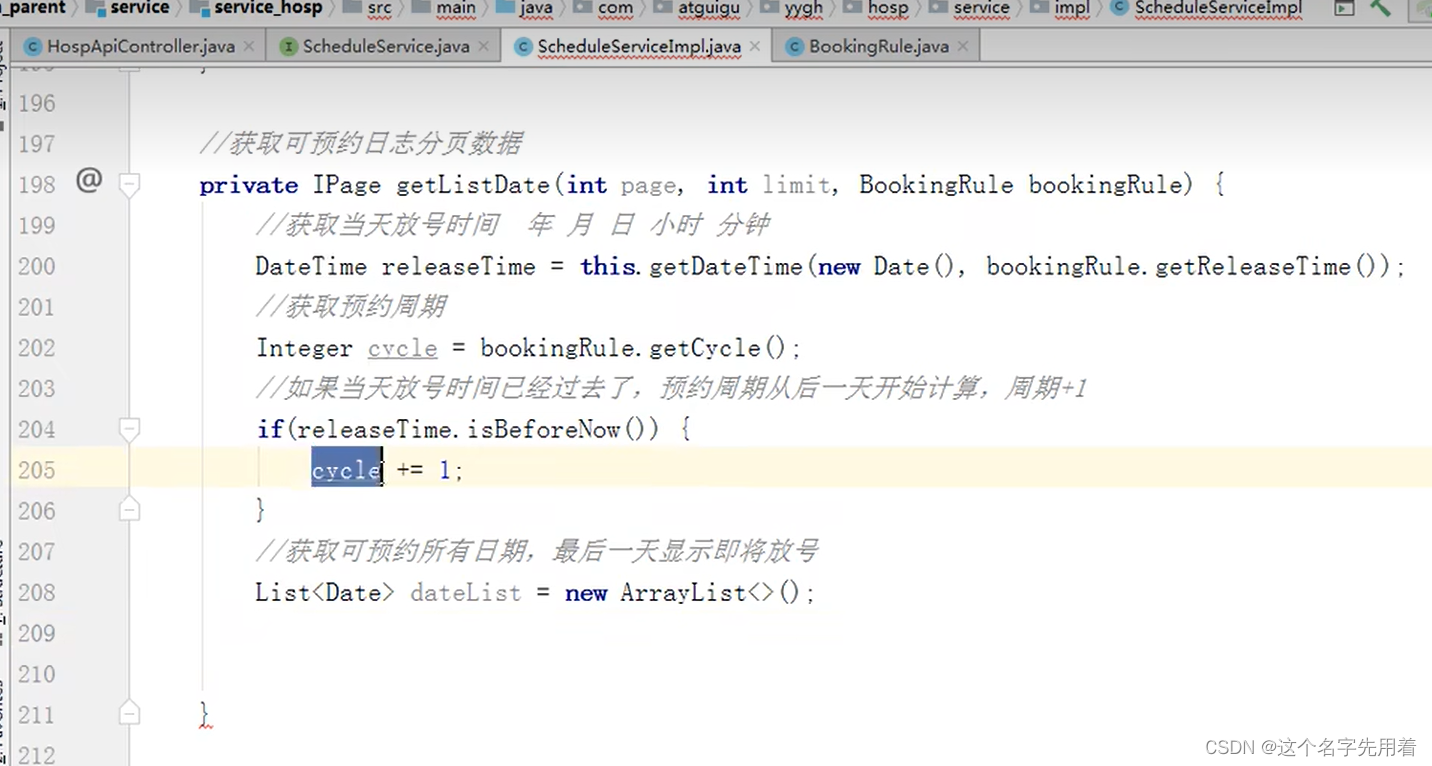The image size is (1432, 766).
Task: Close the BookingRule.java tab
Action: point(962,46)
